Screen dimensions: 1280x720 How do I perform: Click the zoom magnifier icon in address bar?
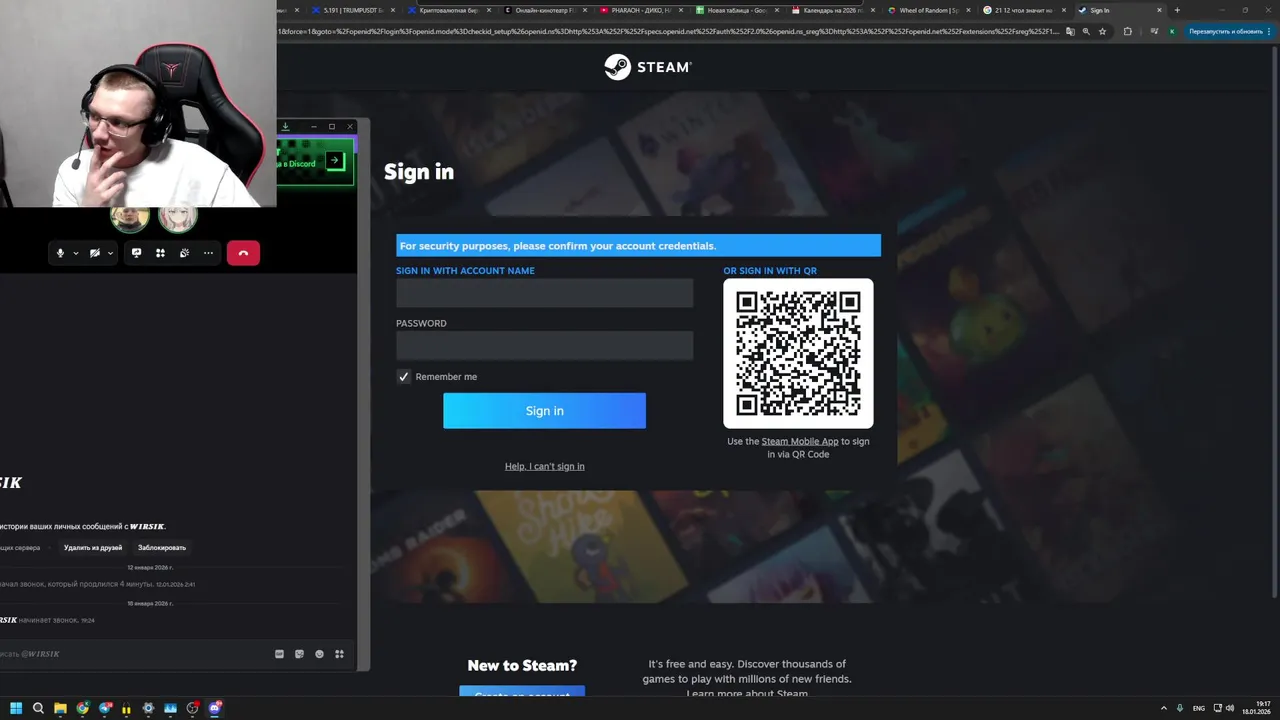[1086, 31]
